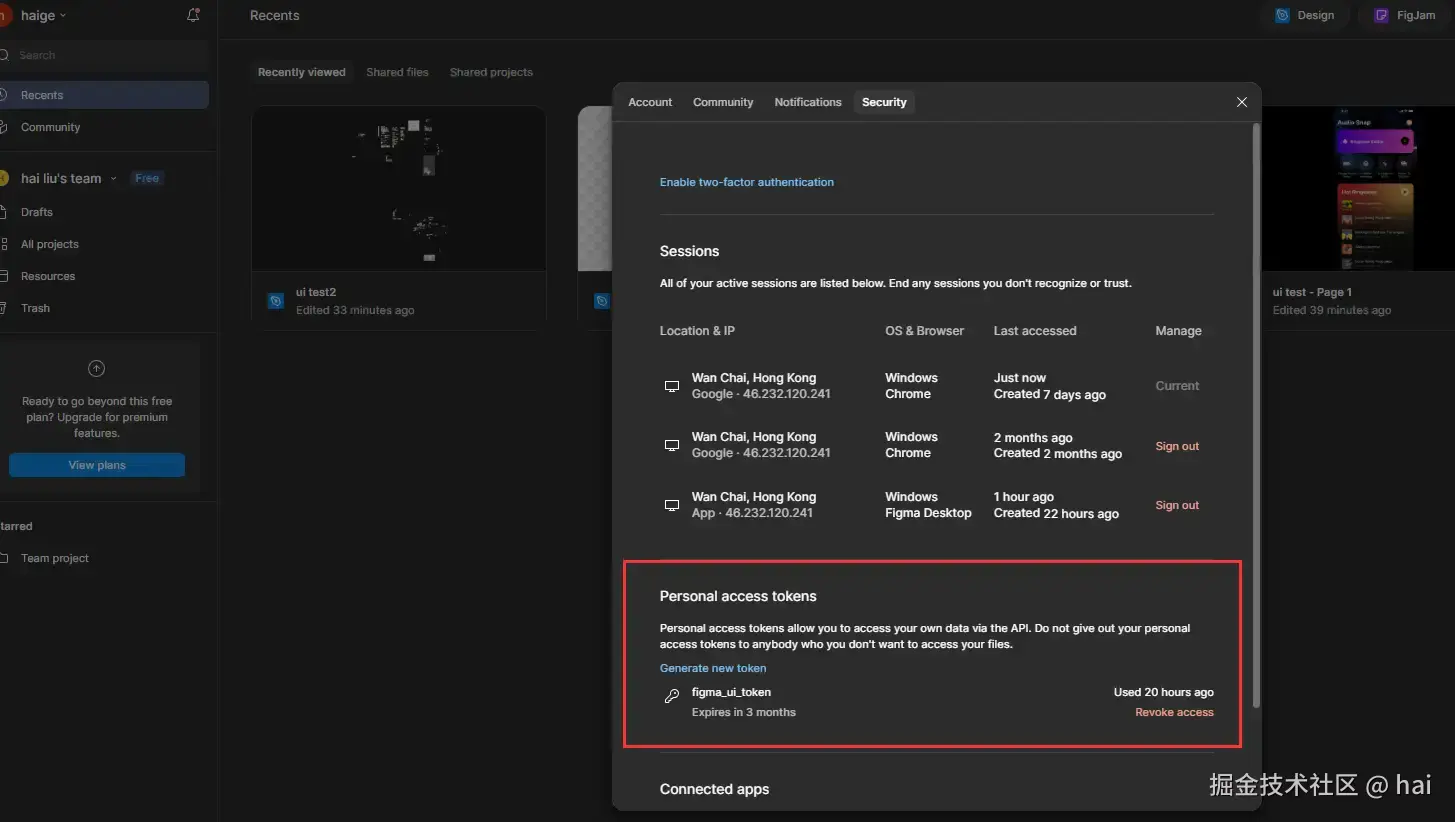
Task: Revoke access for figma_ui_token
Action: pos(1174,712)
